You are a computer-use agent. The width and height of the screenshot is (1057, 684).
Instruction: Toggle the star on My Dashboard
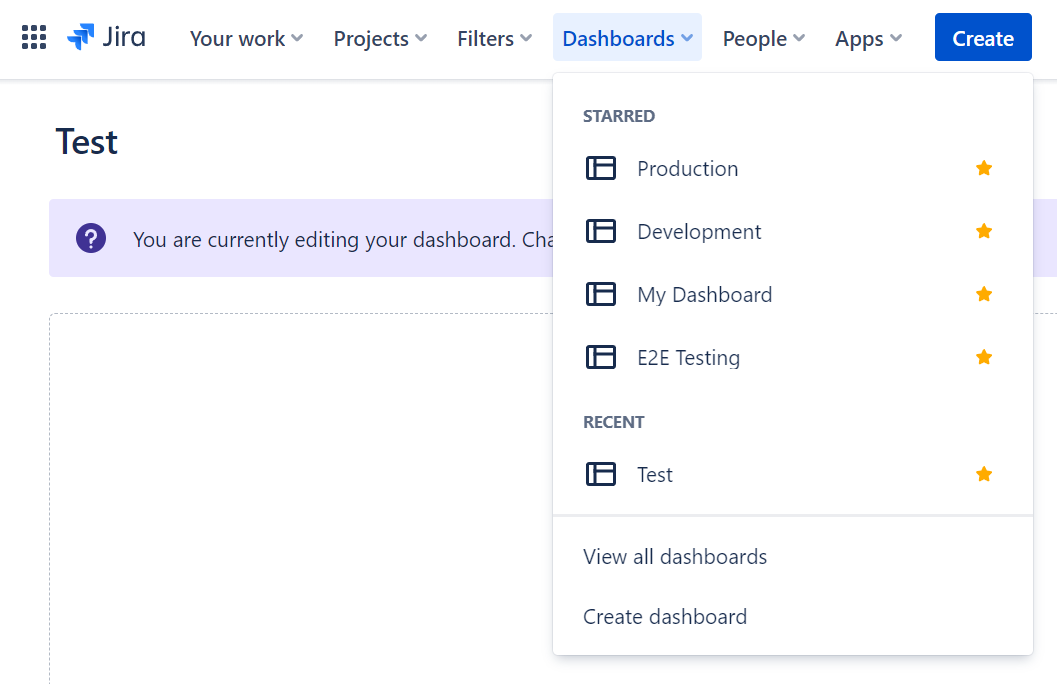984,294
